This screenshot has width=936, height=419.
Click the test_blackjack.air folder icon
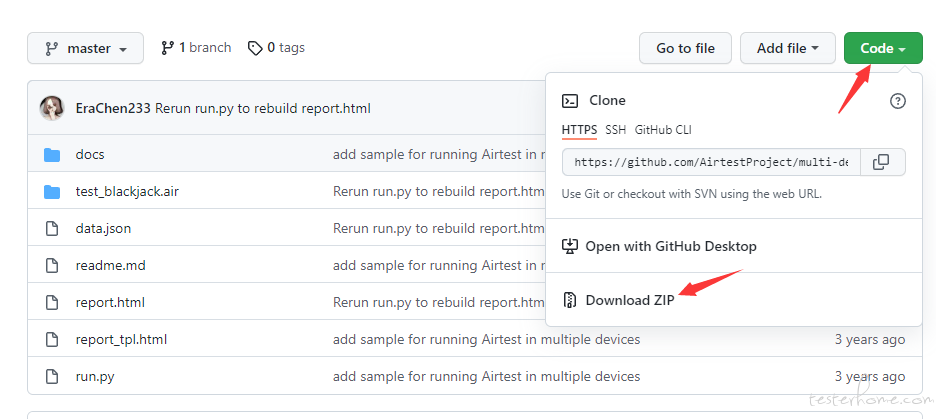coord(53,192)
